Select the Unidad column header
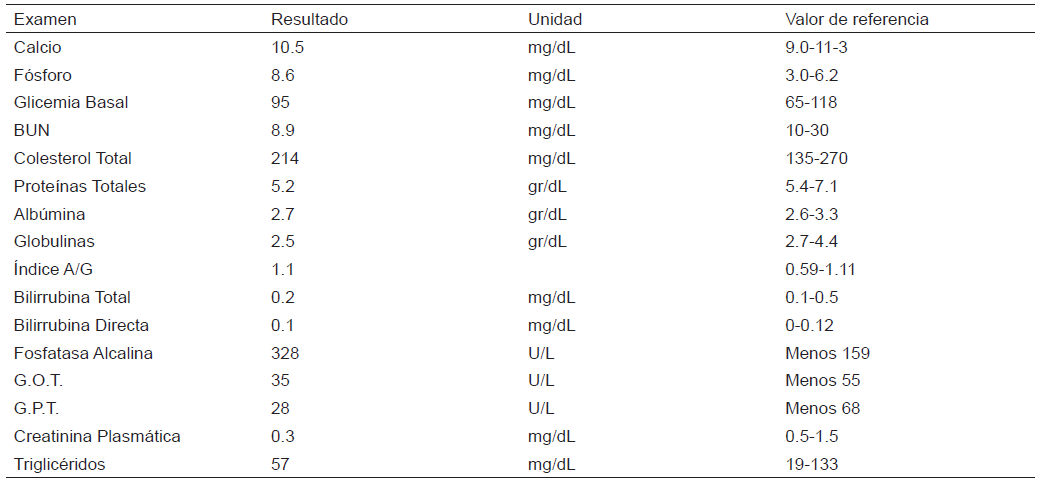1041x480 pixels. point(555,19)
